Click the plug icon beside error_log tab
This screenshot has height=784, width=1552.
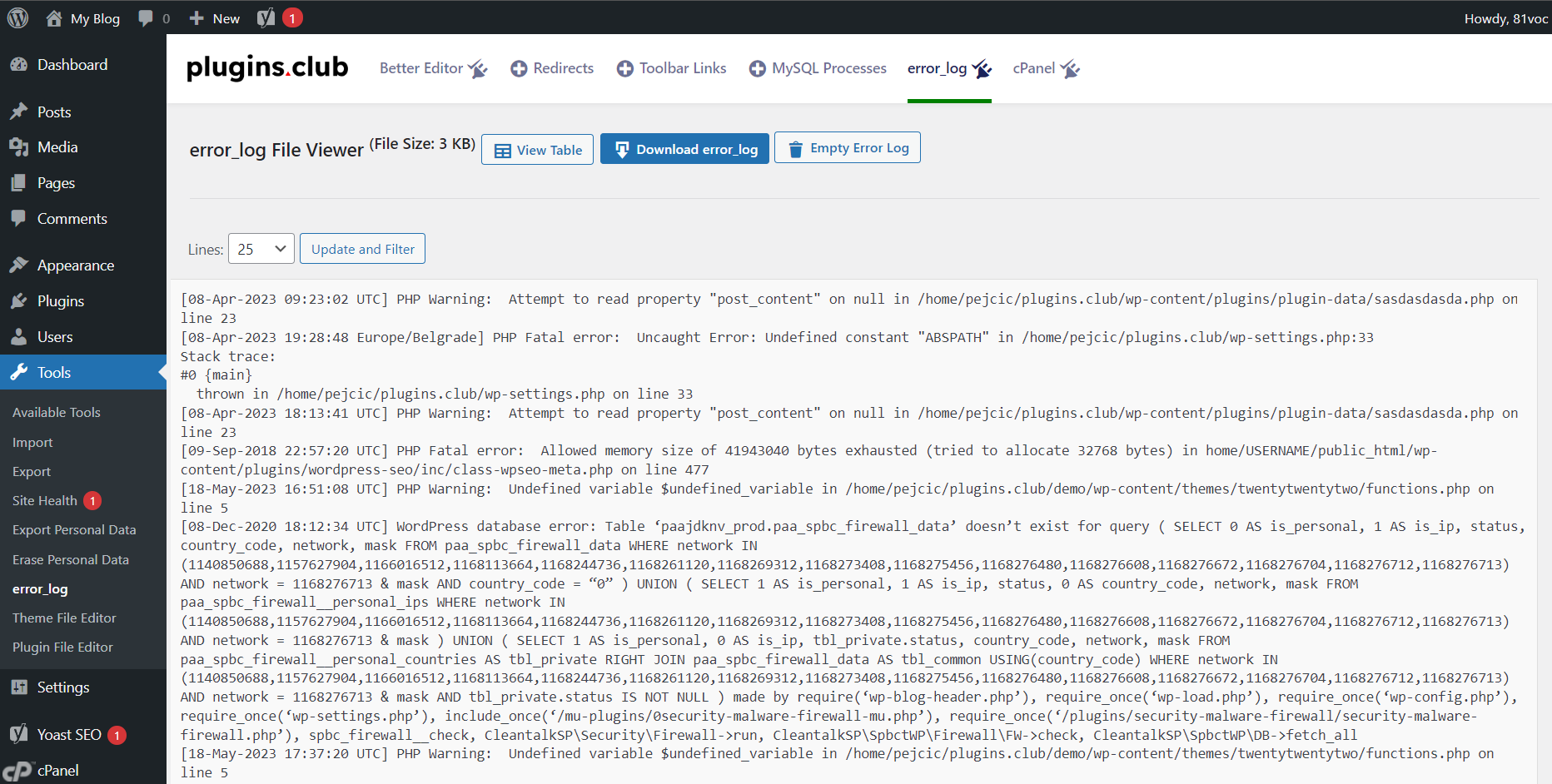tap(982, 69)
